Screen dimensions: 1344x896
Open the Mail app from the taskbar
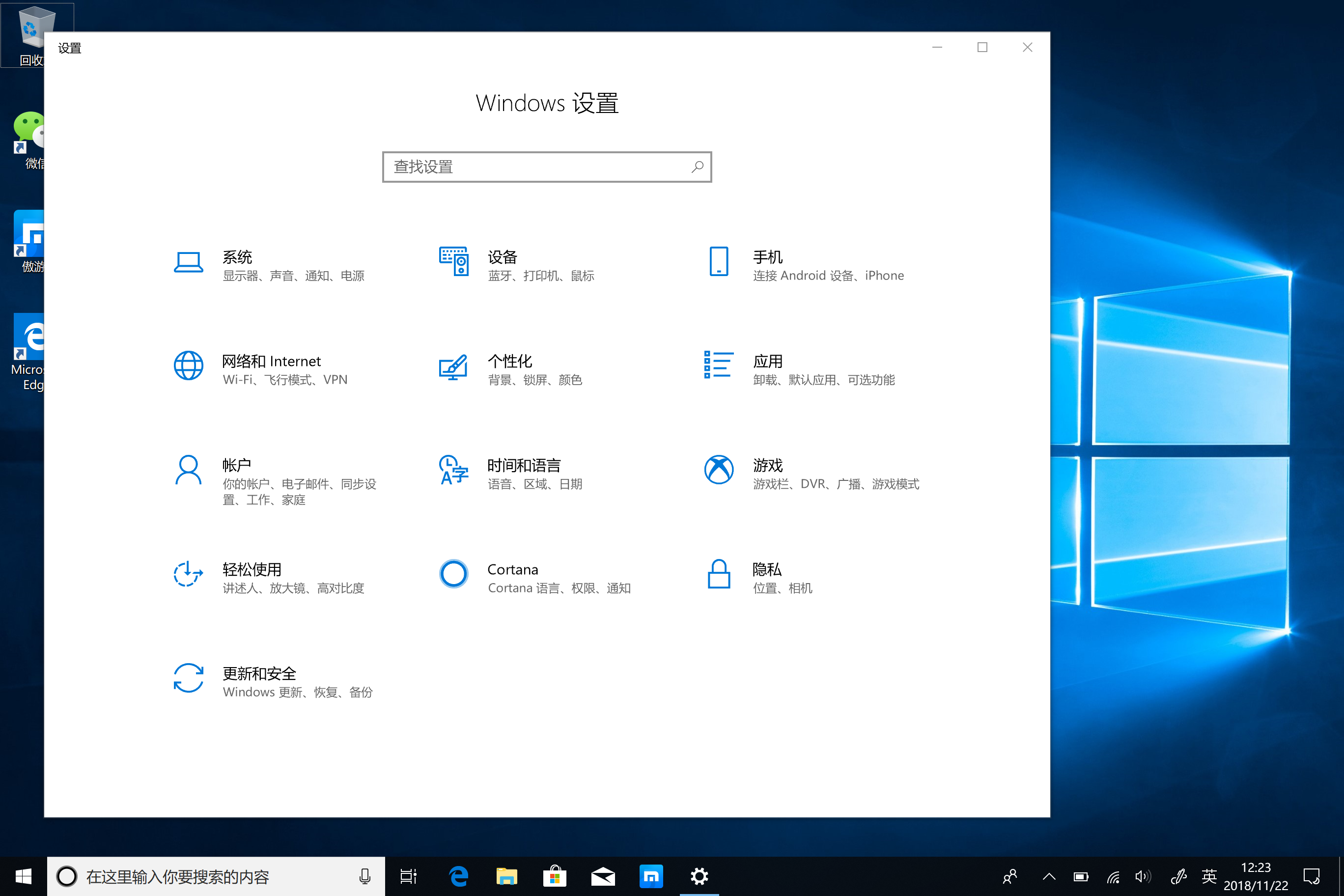click(603, 876)
